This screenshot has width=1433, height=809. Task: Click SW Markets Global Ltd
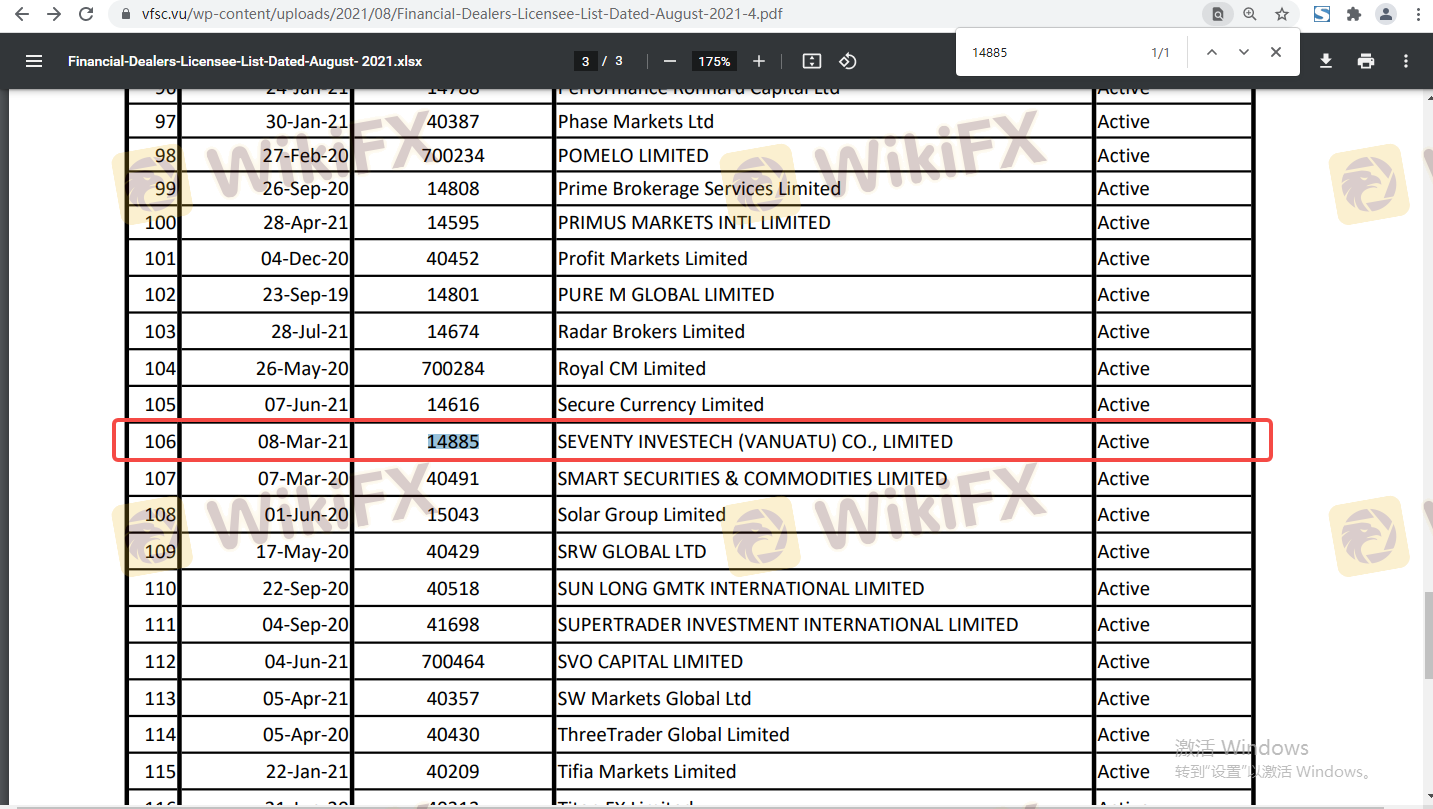pyautogui.click(x=654, y=699)
